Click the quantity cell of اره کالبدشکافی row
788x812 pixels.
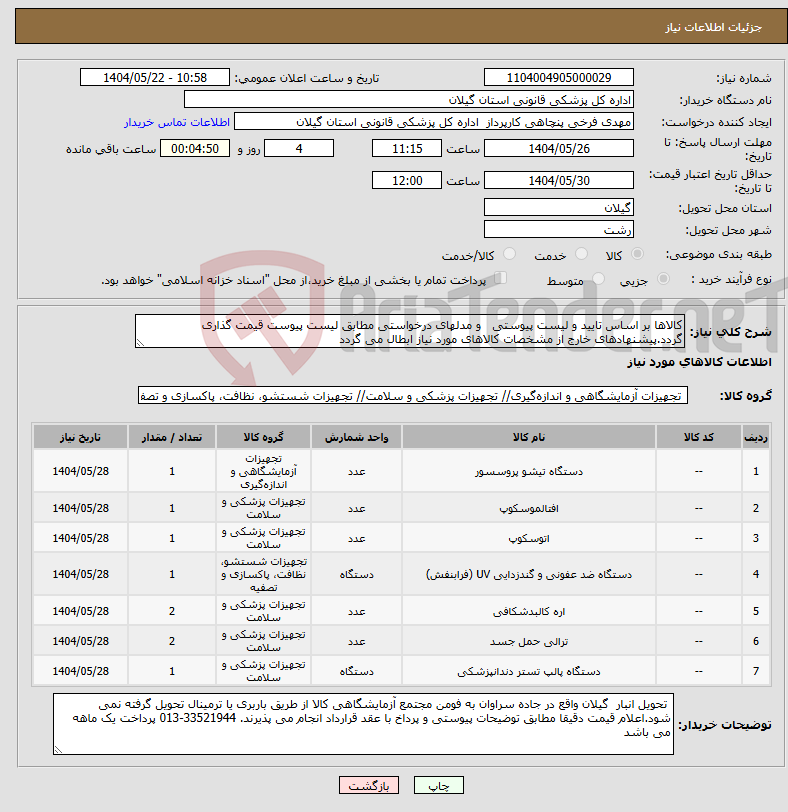coord(172,611)
